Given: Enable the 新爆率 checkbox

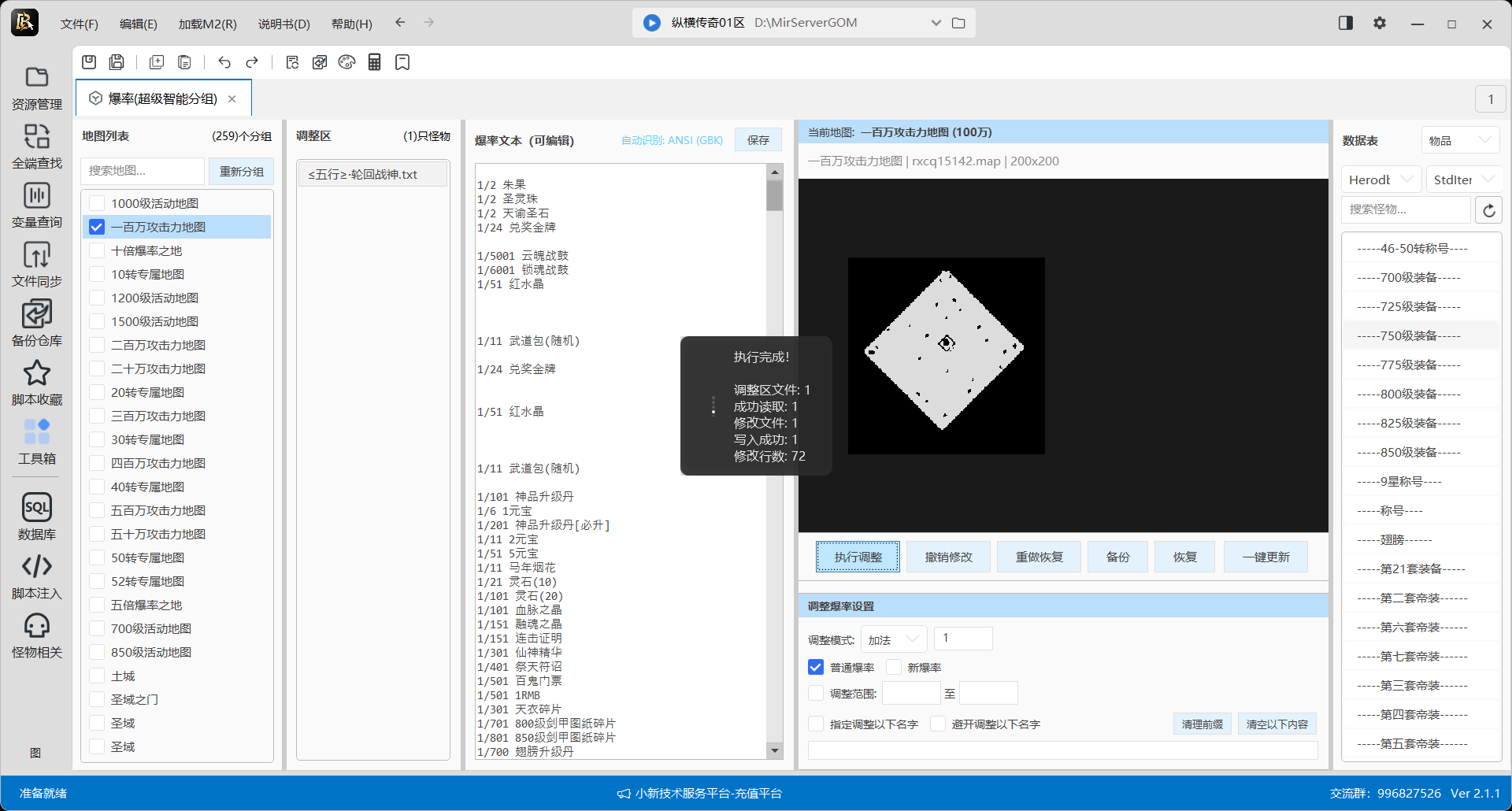Looking at the screenshot, I should point(894,668).
